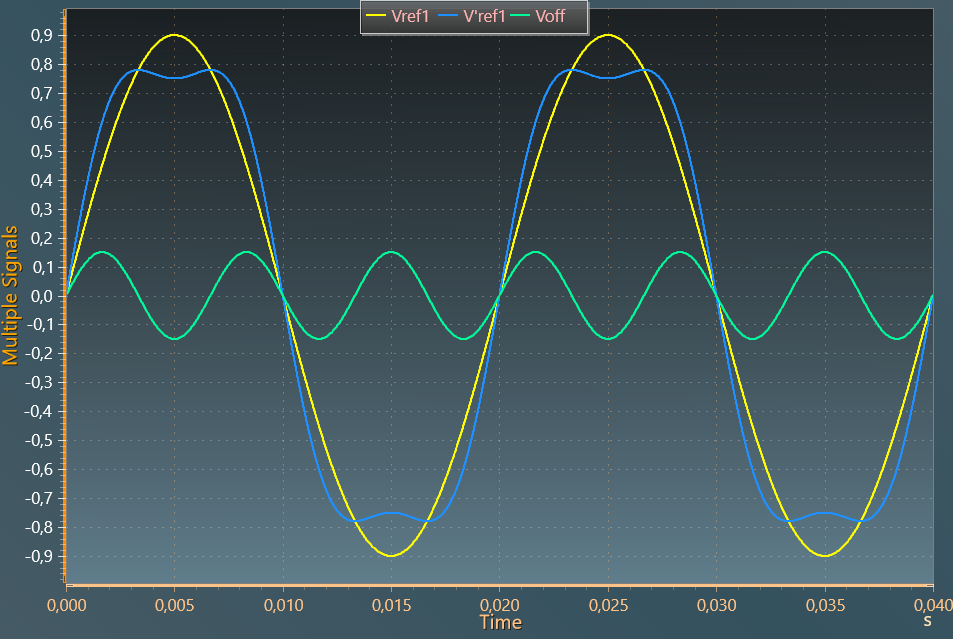953x639 pixels.
Task: Select the Time axis label
Action: click(x=501, y=621)
